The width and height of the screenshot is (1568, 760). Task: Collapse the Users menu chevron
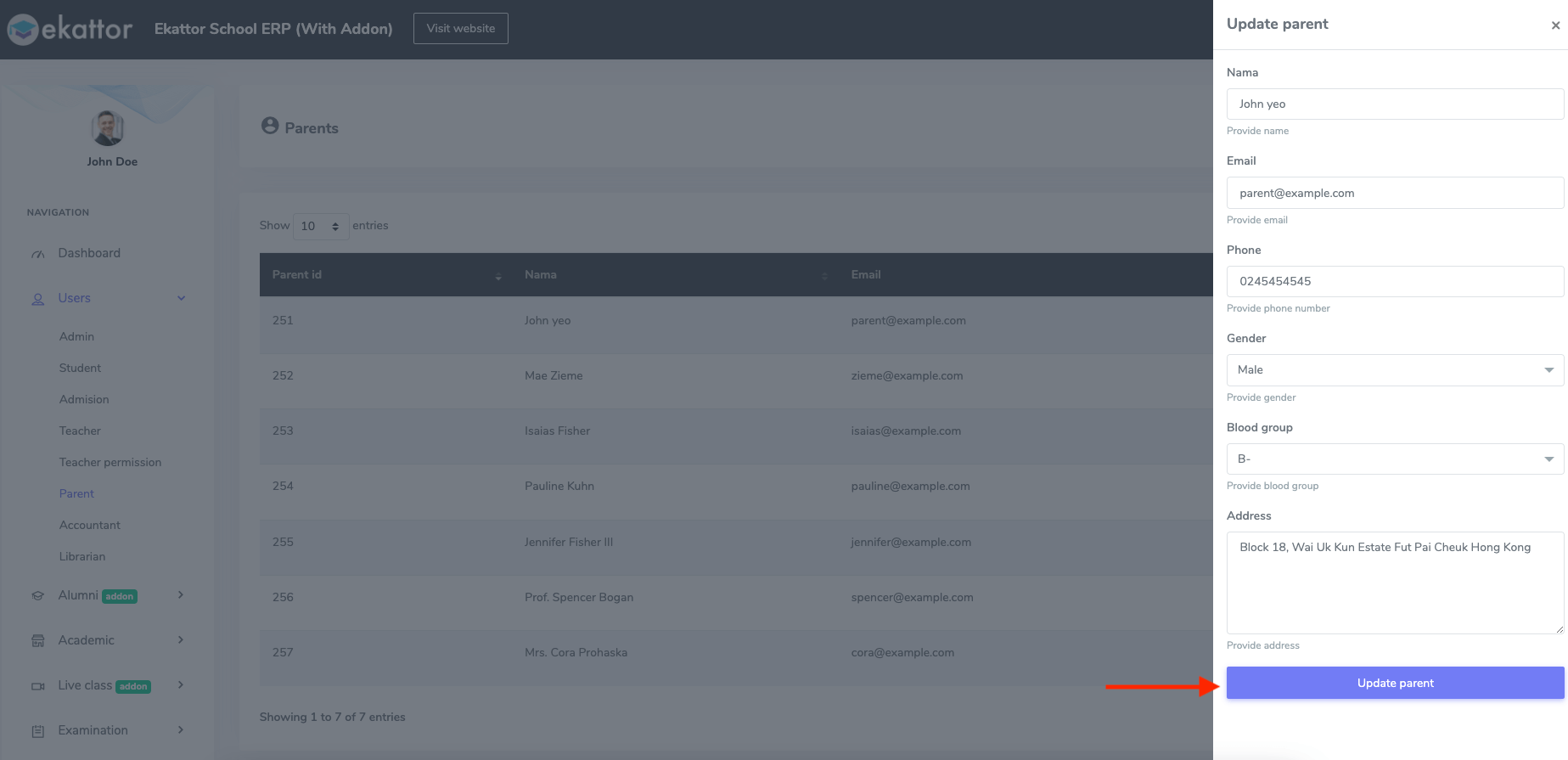(x=181, y=298)
